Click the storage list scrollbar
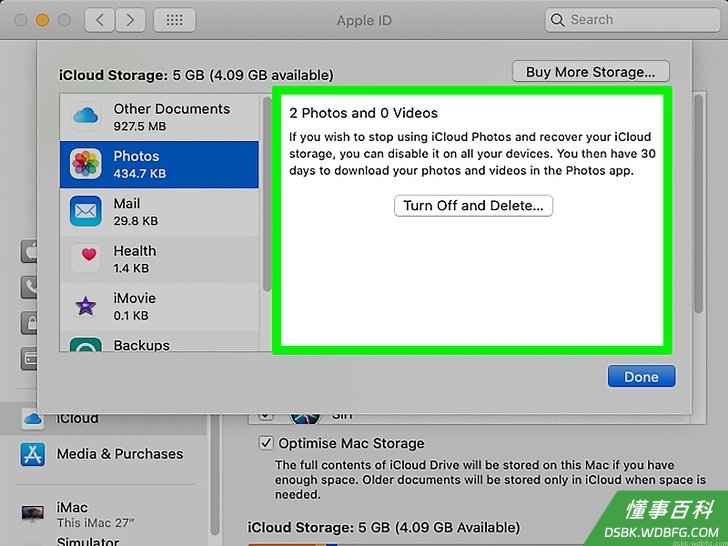Image resolution: width=728 pixels, height=546 pixels. pyautogui.click(x=267, y=194)
